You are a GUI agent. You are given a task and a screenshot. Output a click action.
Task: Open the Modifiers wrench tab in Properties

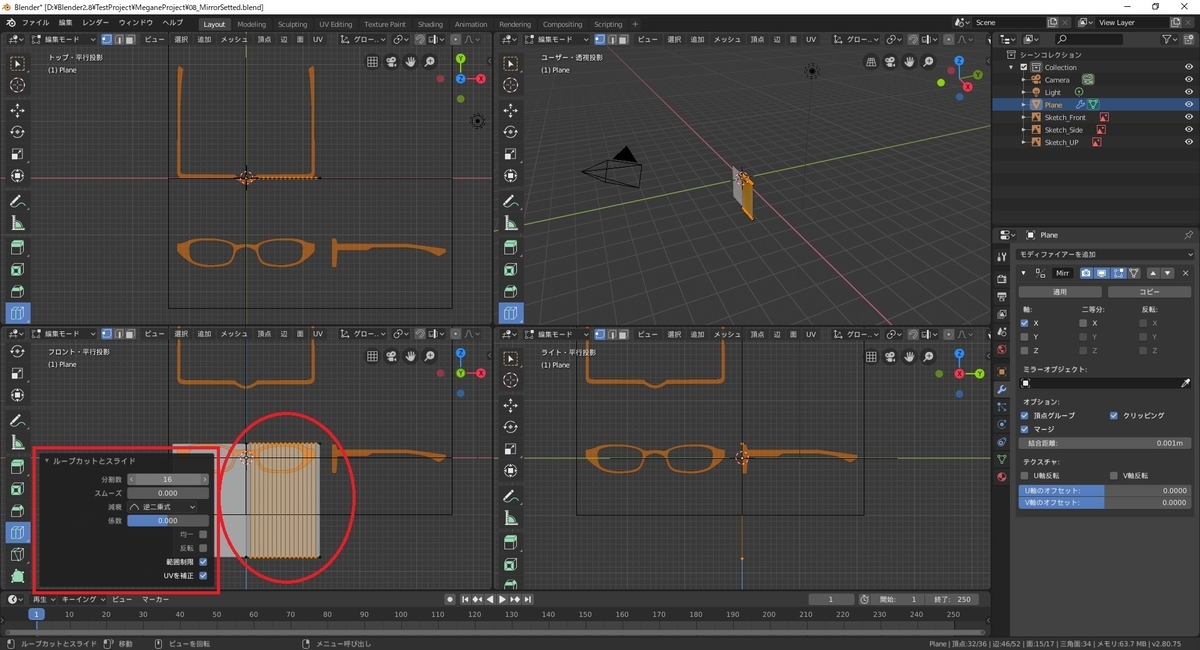click(x=1001, y=389)
